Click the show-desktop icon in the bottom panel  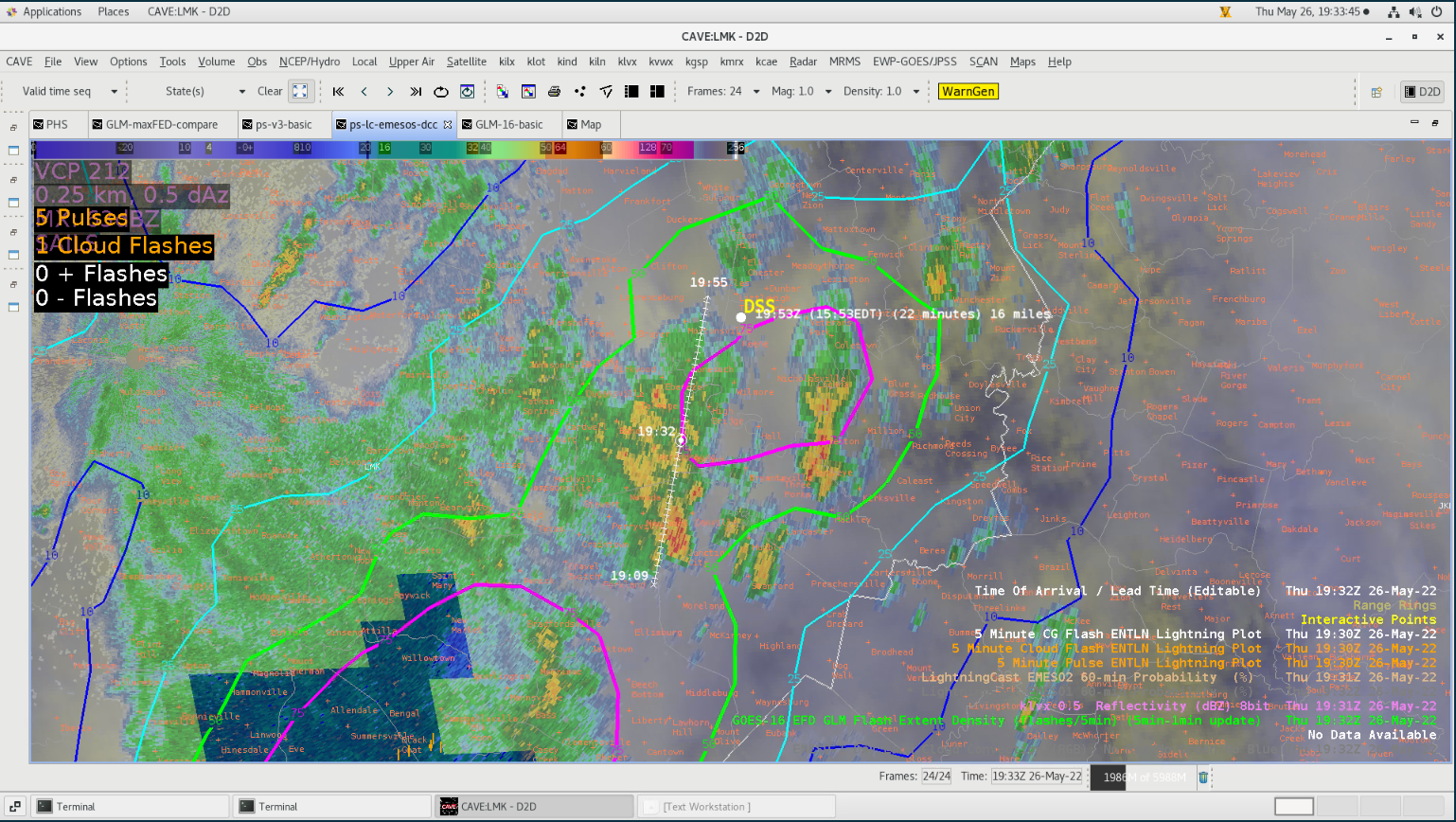14,807
